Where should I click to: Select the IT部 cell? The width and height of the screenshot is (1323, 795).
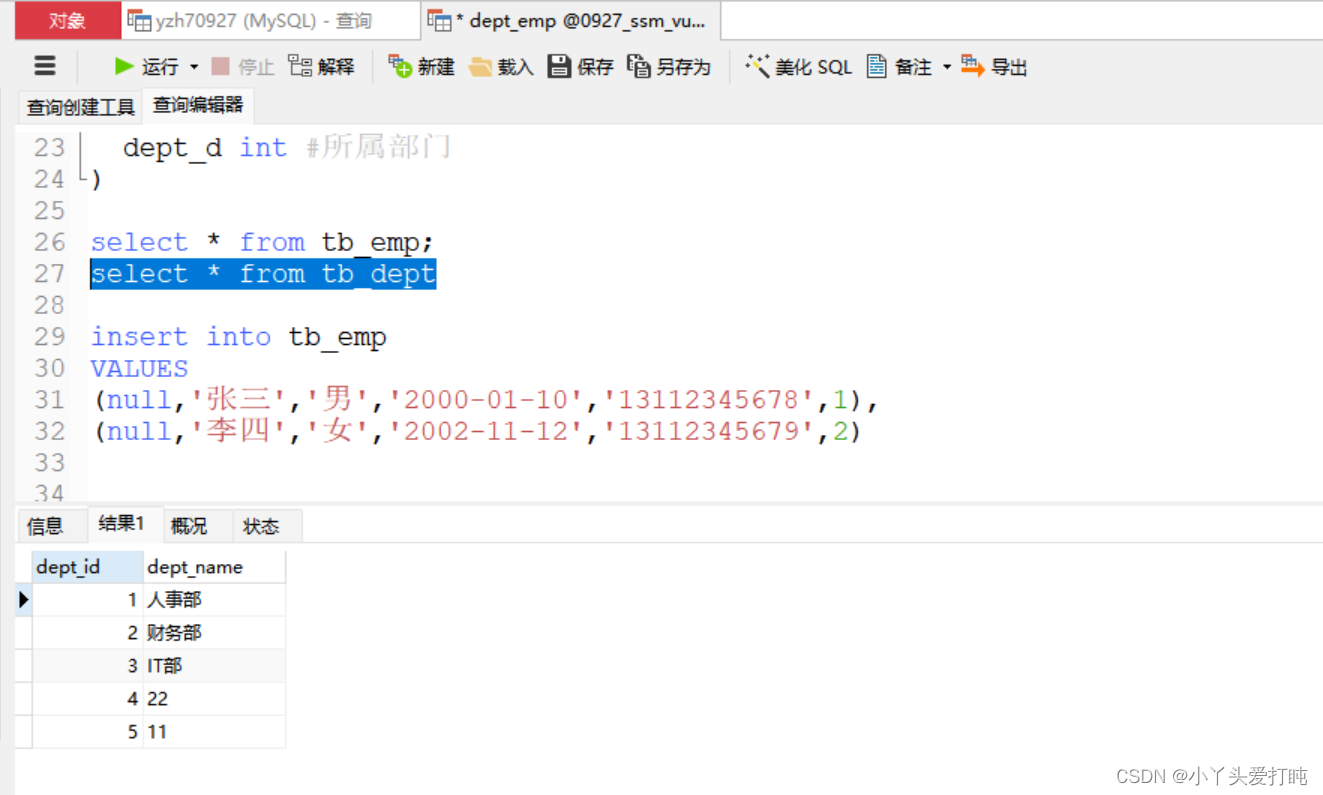pos(215,666)
